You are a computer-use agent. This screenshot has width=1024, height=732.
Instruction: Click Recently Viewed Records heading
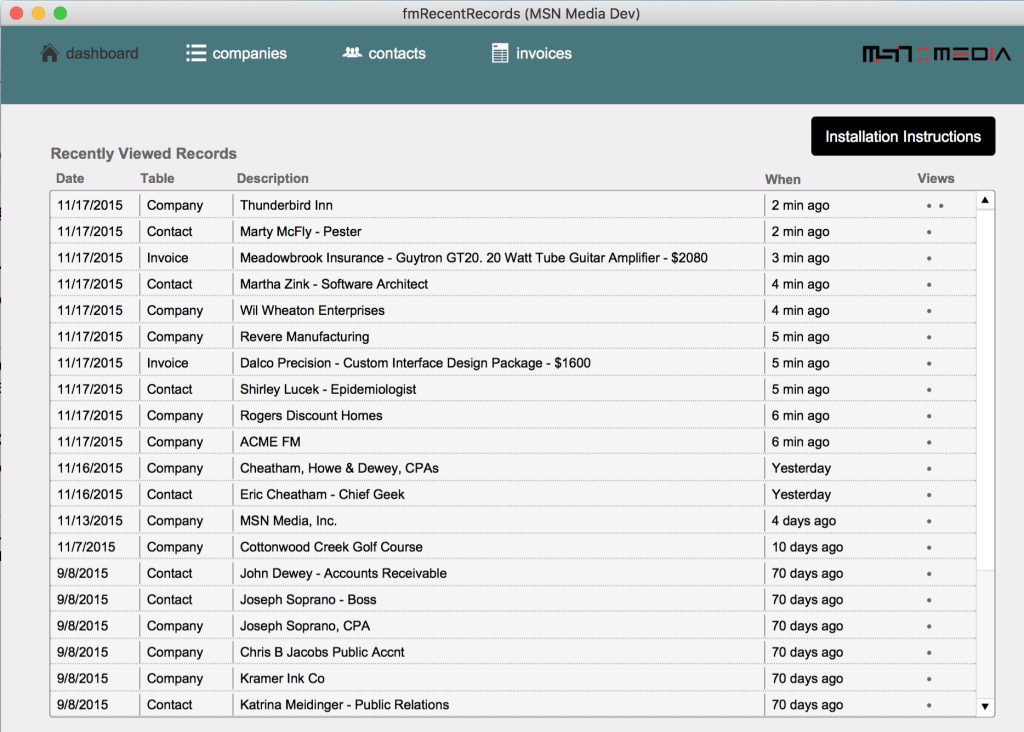[144, 153]
